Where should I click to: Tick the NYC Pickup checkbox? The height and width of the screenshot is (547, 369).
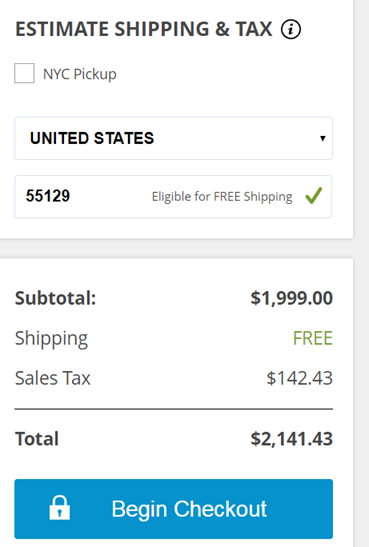(x=24, y=73)
